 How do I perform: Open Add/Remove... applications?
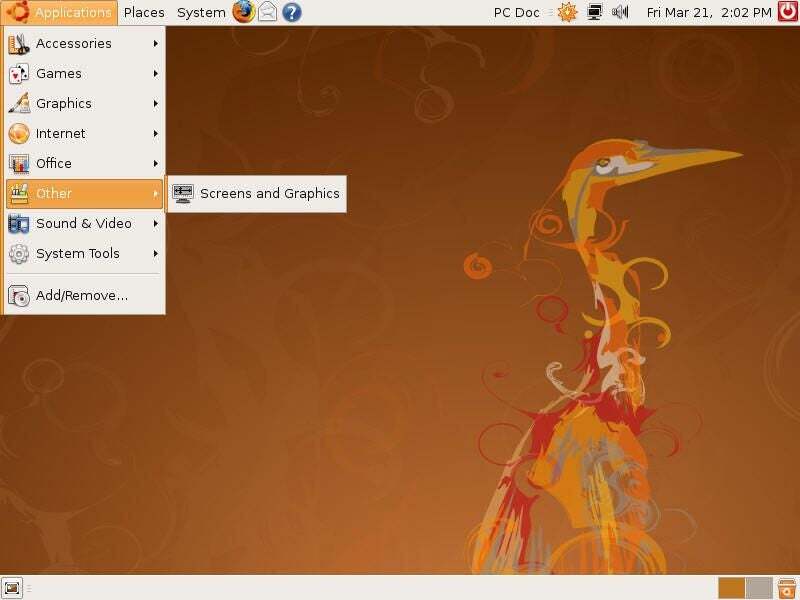[x=80, y=295]
